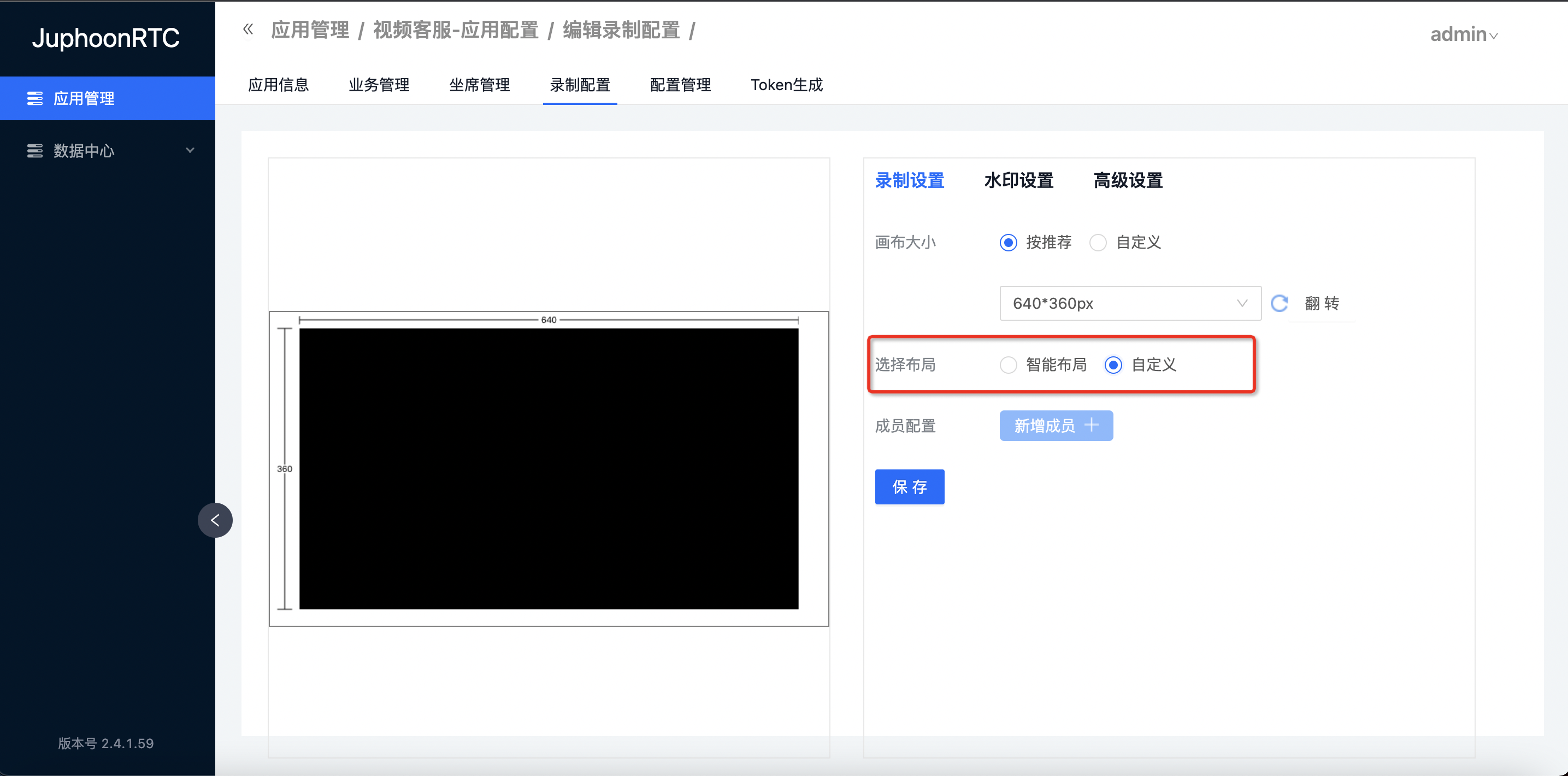Click the double-chevron back icon in breadcrumb

pyautogui.click(x=247, y=29)
